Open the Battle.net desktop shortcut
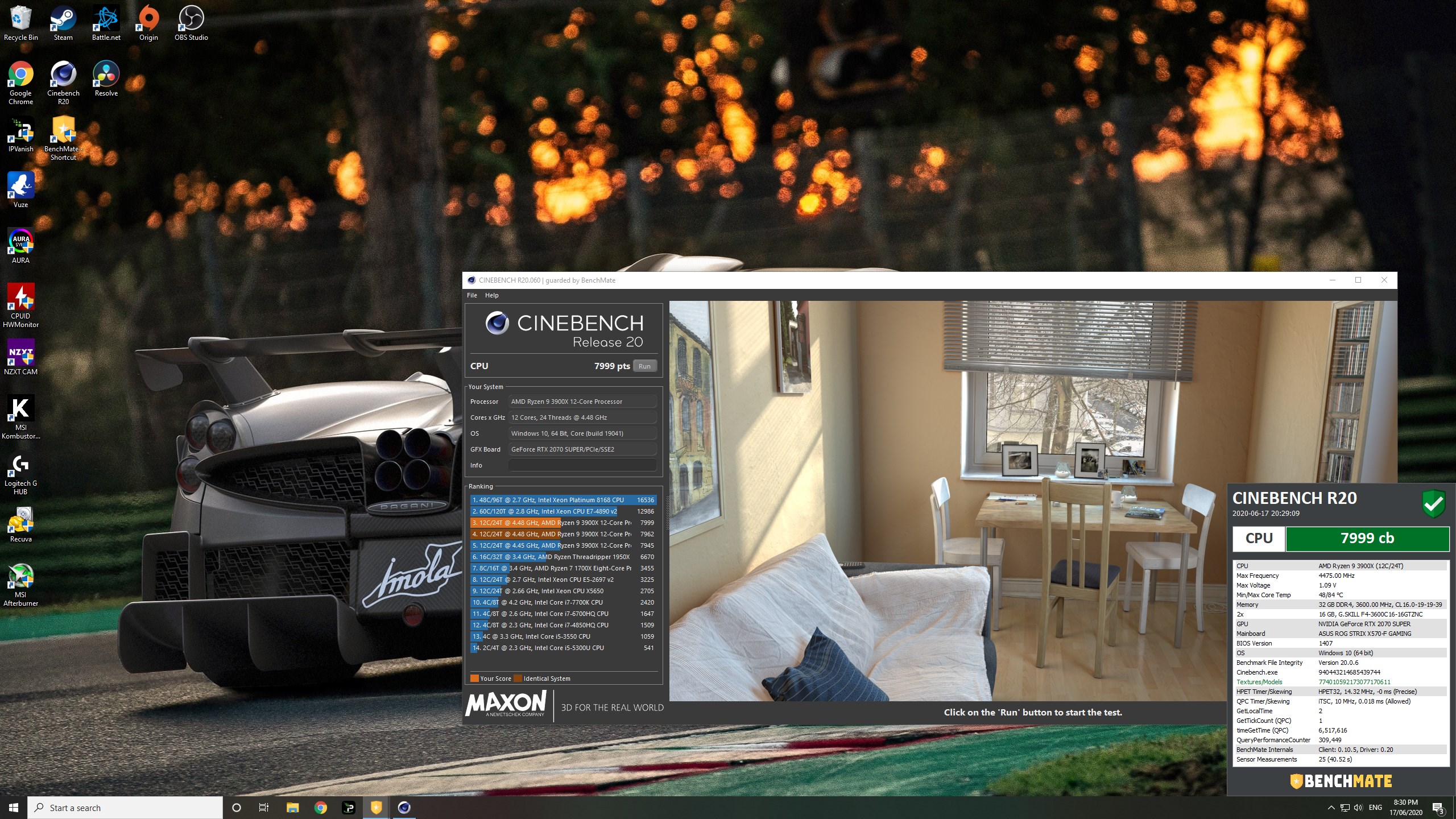Screen dimensions: 1456x819 pos(106,23)
